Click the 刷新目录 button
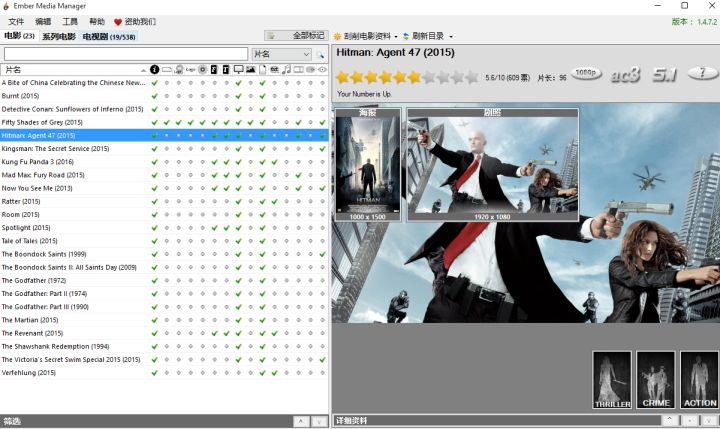The width and height of the screenshot is (720, 429). (423, 36)
